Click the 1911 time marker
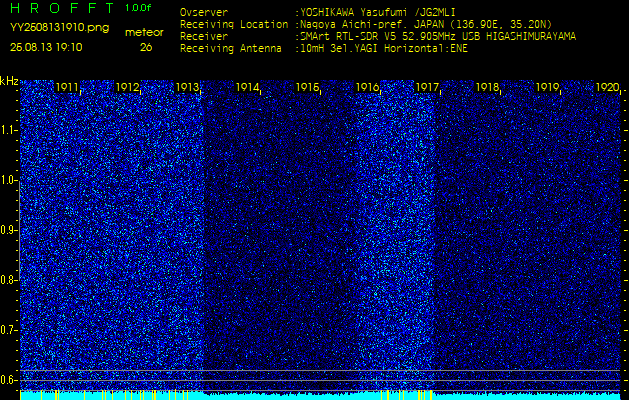This screenshot has width=629, height=400. click(67, 87)
